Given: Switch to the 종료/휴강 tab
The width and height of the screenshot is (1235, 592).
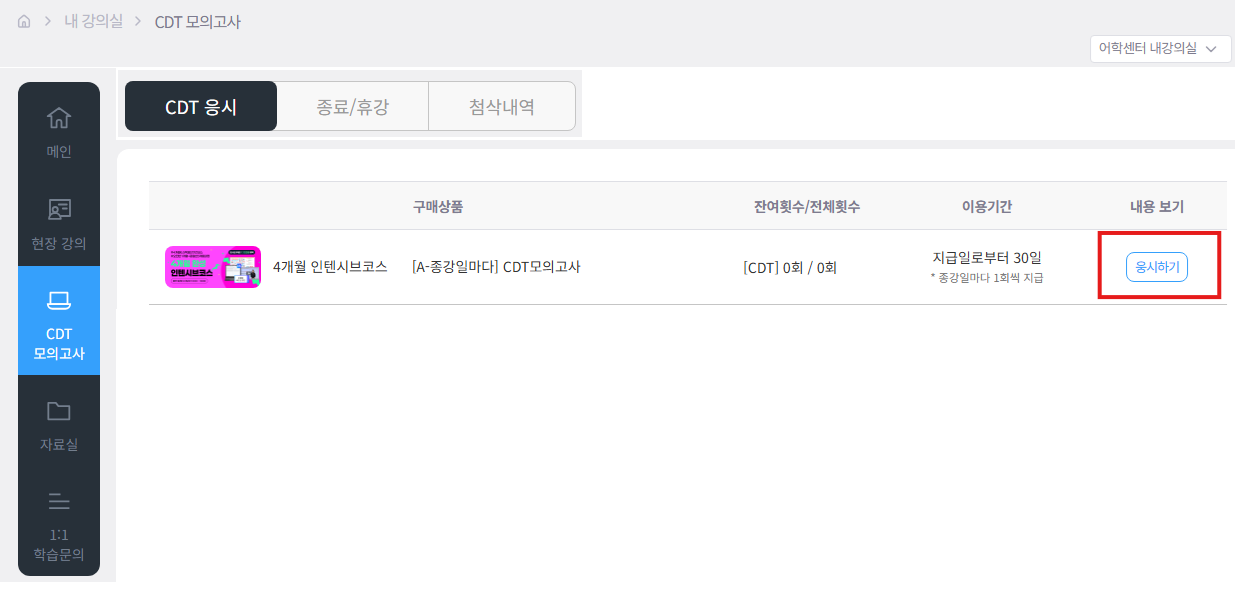Looking at the screenshot, I should click(352, 107).
